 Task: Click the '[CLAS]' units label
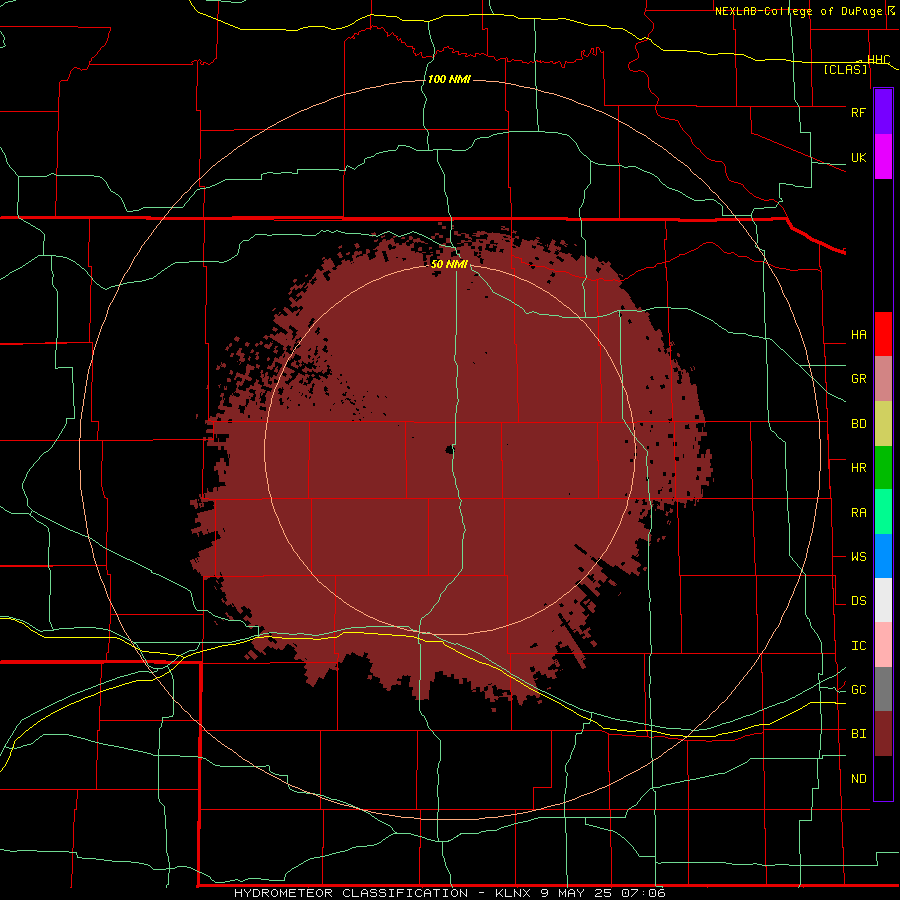[845, 70]
